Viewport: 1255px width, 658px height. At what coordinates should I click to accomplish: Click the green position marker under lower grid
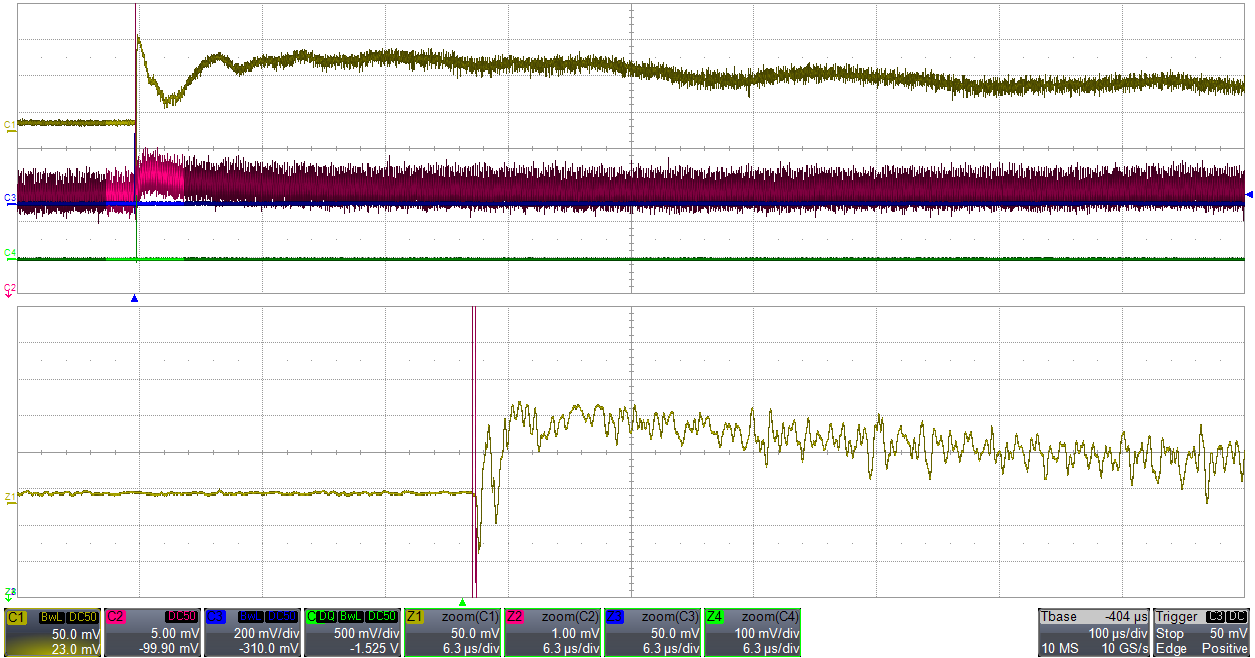pos(462,602)
